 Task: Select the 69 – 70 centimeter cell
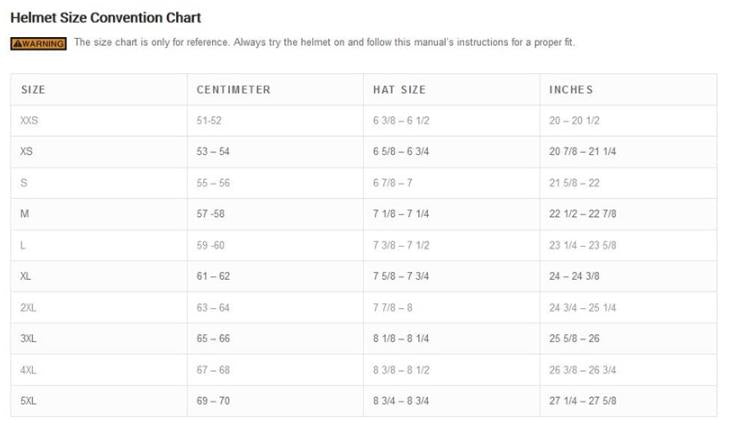(213, 400)
